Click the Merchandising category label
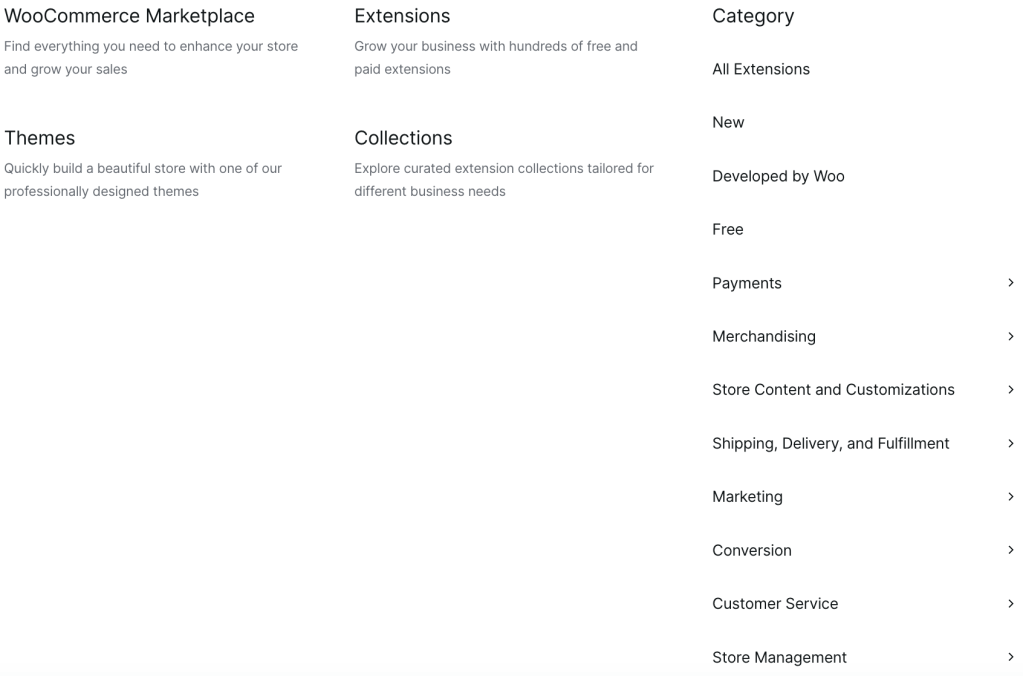The height and width of the screenshot is (676, 1023). coord(764,336)
